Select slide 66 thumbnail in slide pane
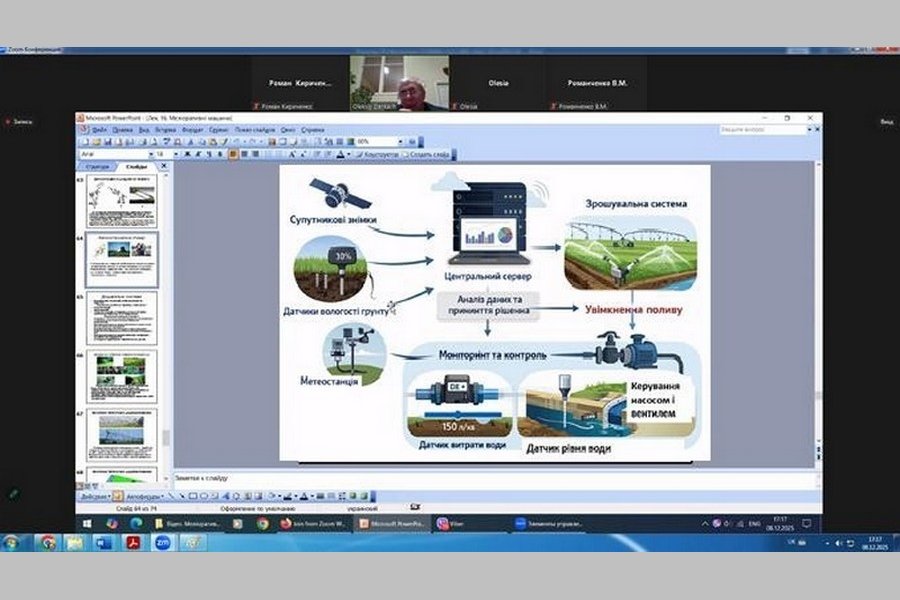This screenshot has height=600, width=900. coord(121,373)
